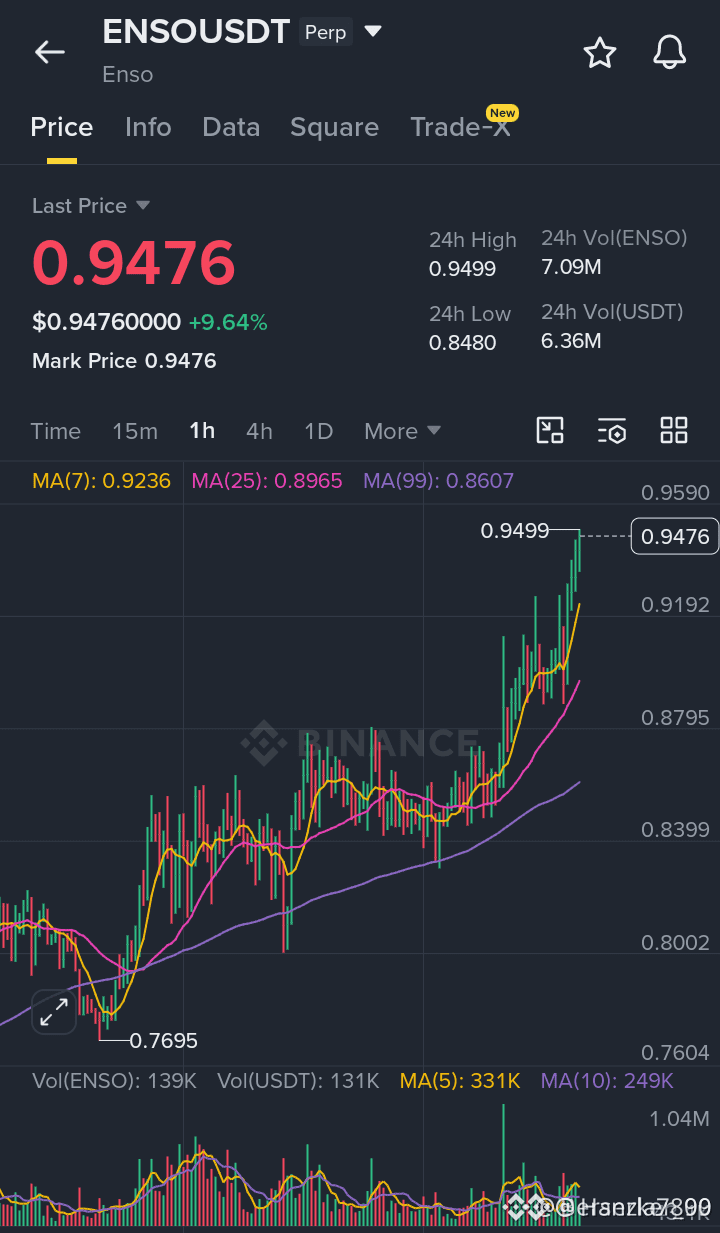Tap the 24h Vol(ENSO) value 7.09M
Viewport: 720px width, 1233px height.
point(571,267)
